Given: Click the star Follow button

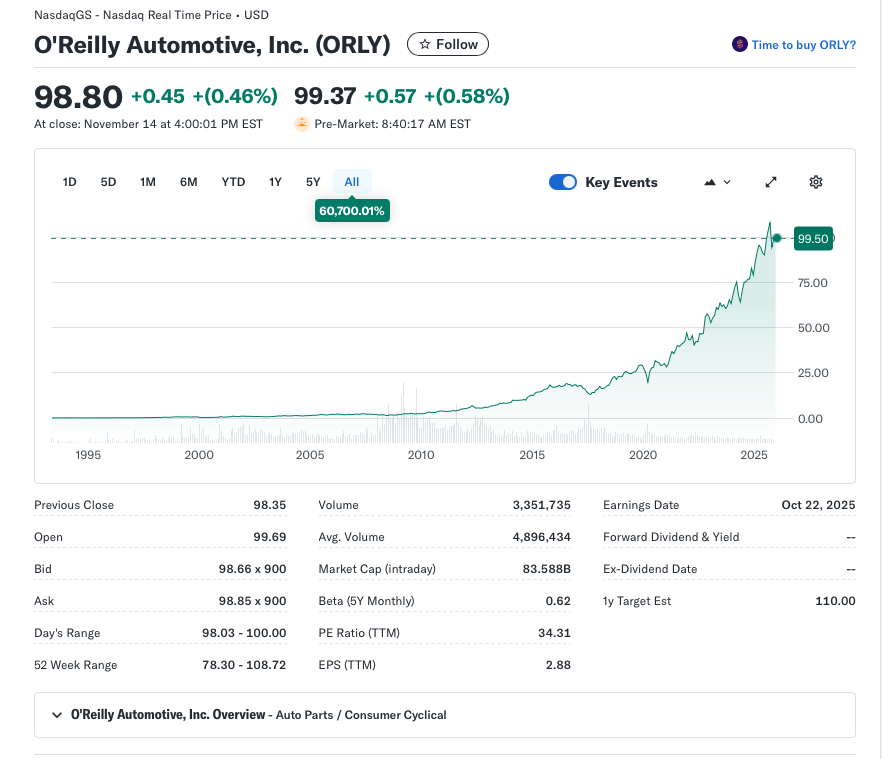Looking at the screenshot, I should pos(448,44).
